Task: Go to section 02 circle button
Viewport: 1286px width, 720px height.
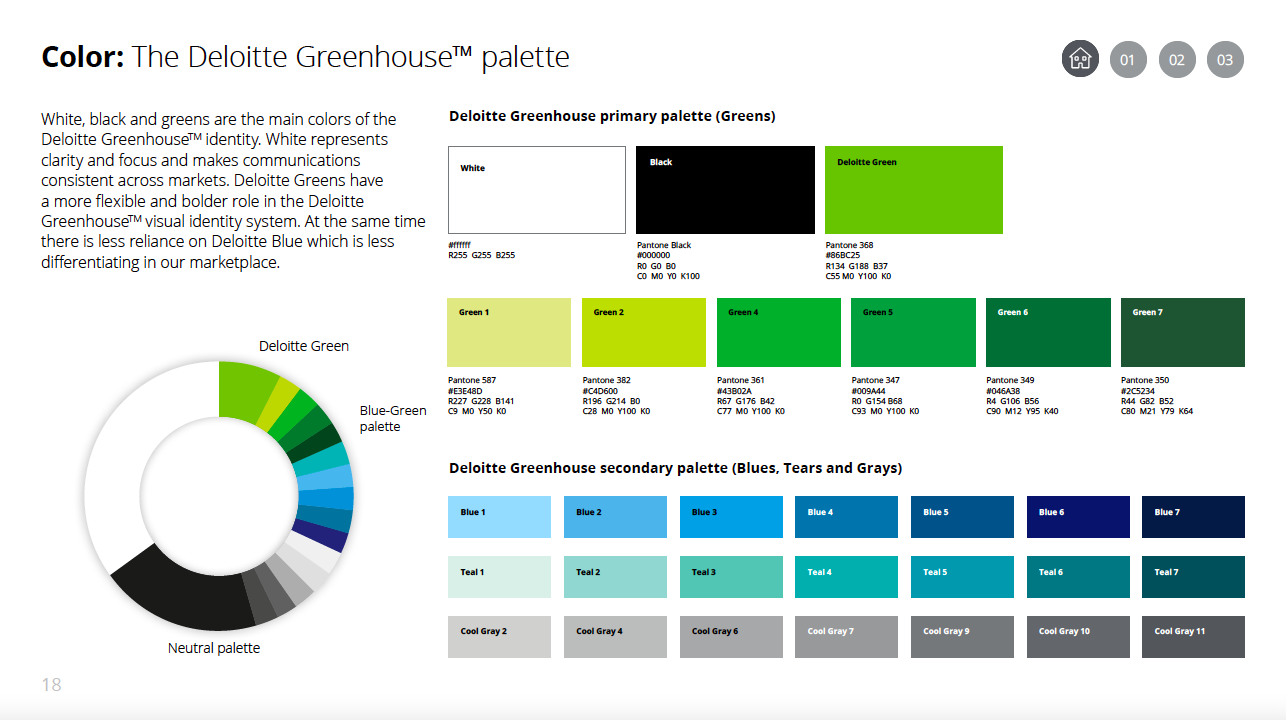Action: click(1177, 59)
